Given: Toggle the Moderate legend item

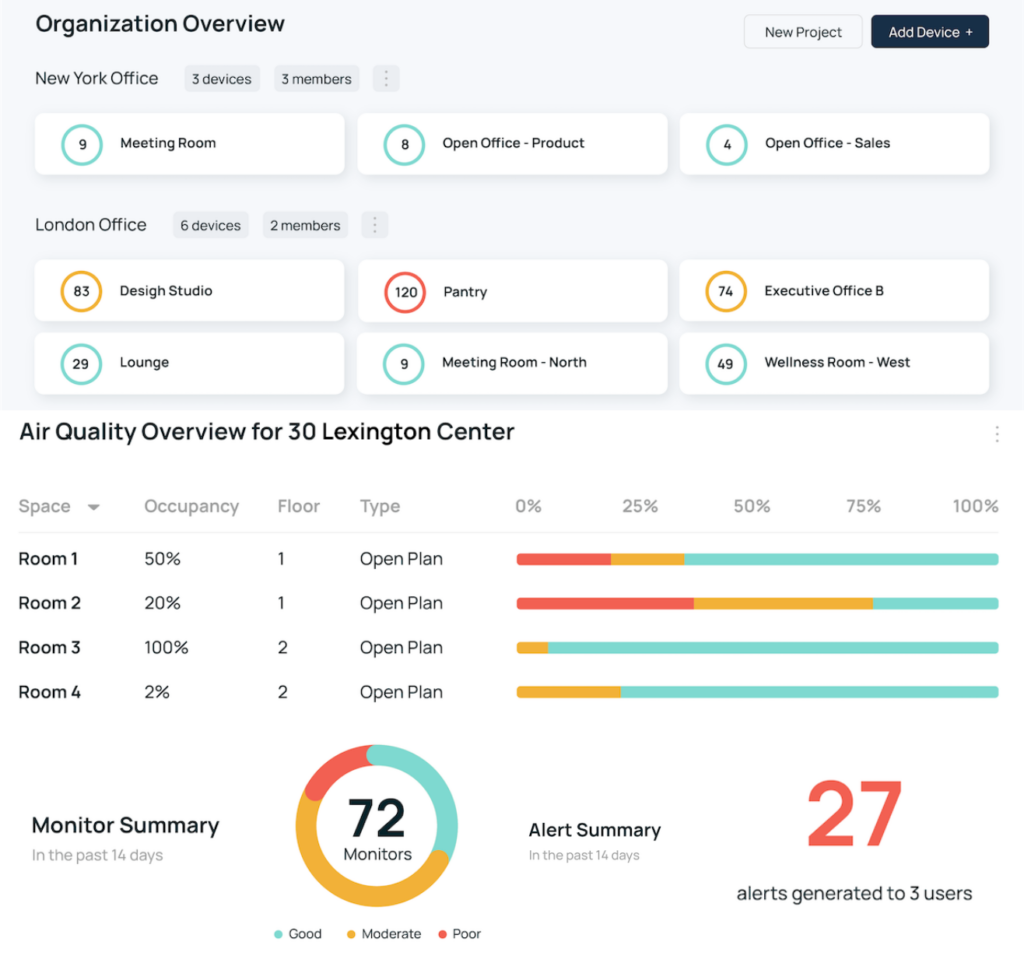Looking at the screenshot, I should pos(383,934).
